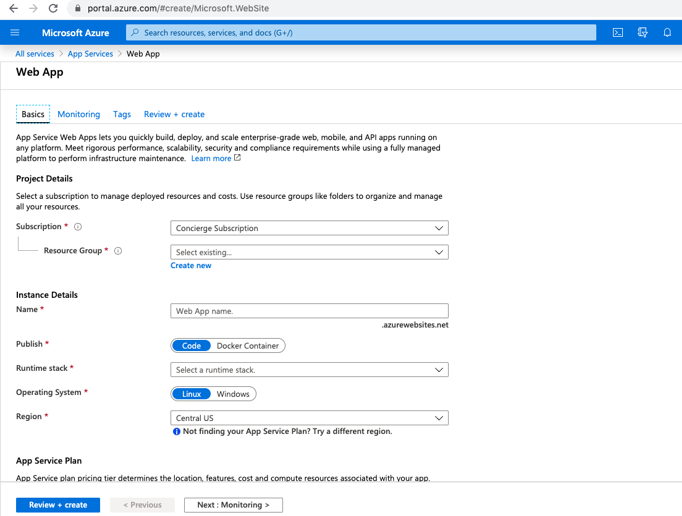Viewport: 682px width, 516px height.
Task: Click the Web App page title
Action: [40, 72]
